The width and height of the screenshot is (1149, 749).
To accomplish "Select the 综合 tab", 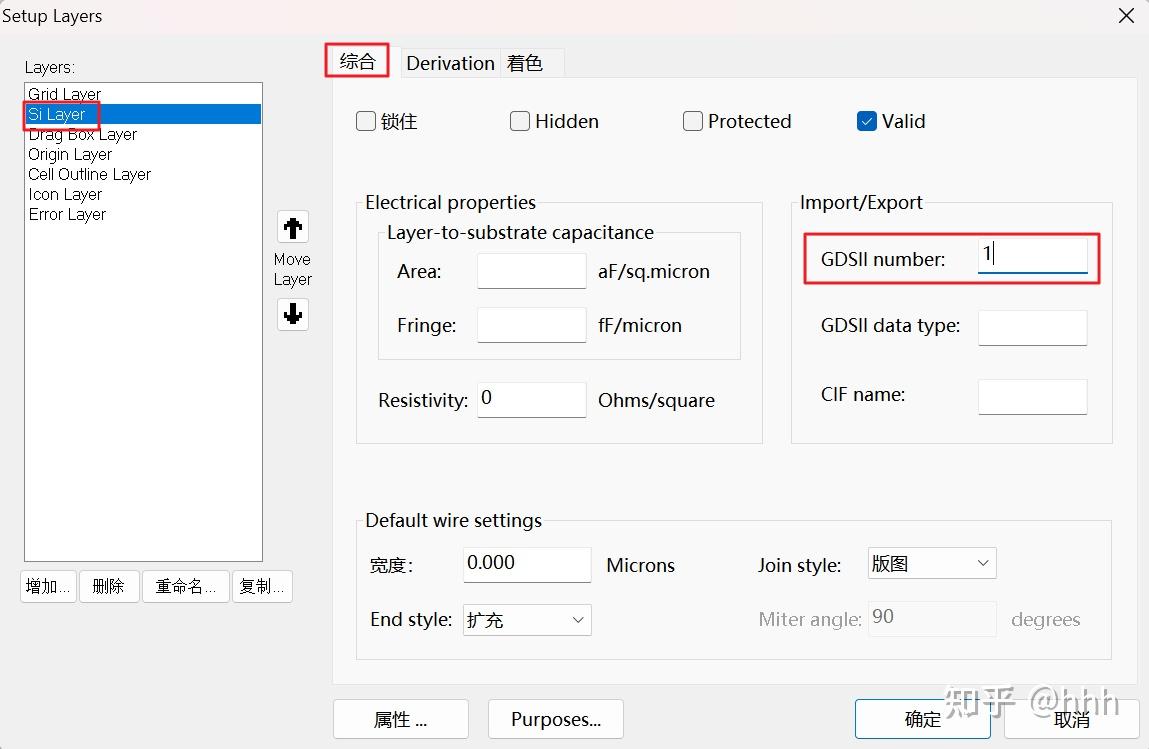I will point(357,61).
